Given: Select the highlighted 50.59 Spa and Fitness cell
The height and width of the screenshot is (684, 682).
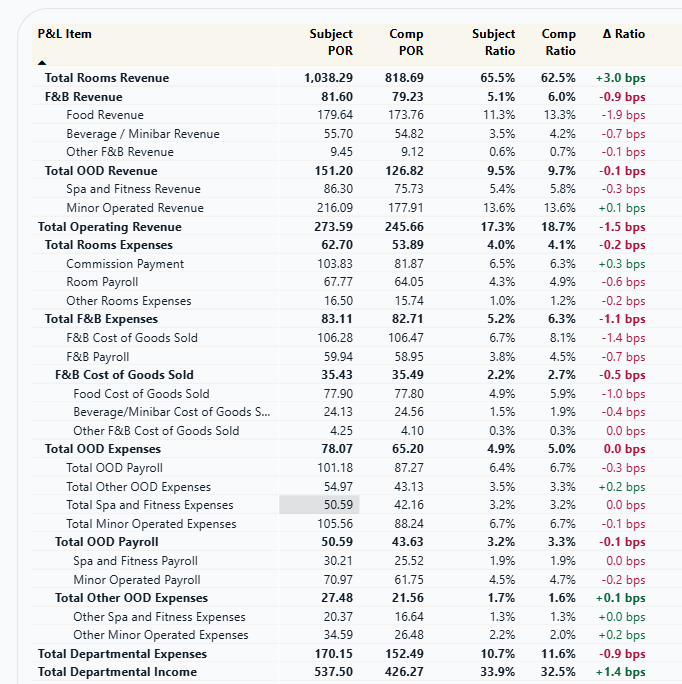Looking at the screenshot, I should tap(319, 505).
